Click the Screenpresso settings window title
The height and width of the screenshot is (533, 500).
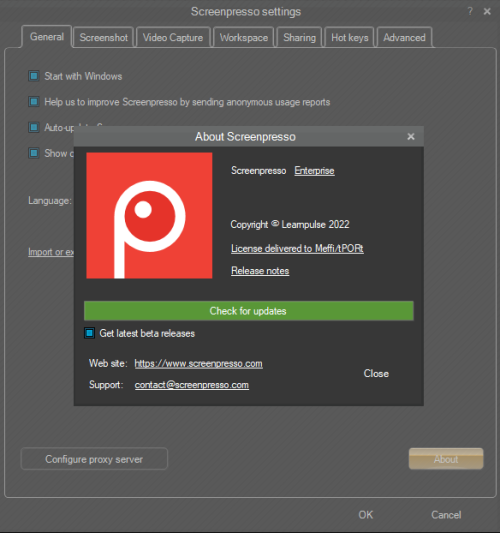[246, 12]
